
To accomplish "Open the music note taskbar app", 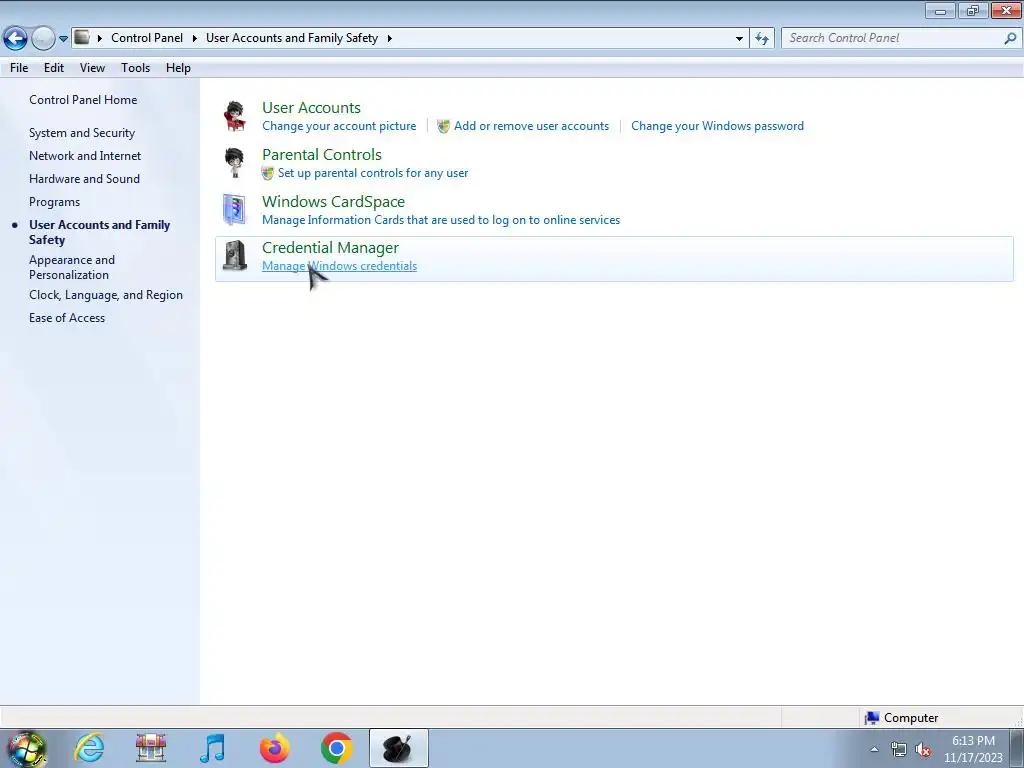I will point(212,748).
